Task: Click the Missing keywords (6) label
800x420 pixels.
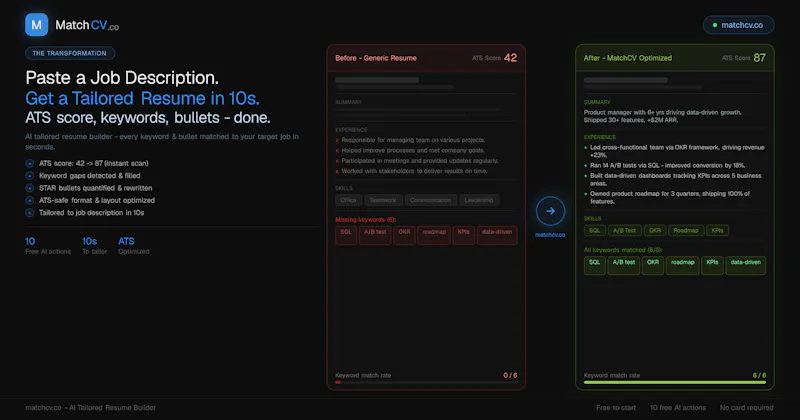Action: (x=365, y=220)
